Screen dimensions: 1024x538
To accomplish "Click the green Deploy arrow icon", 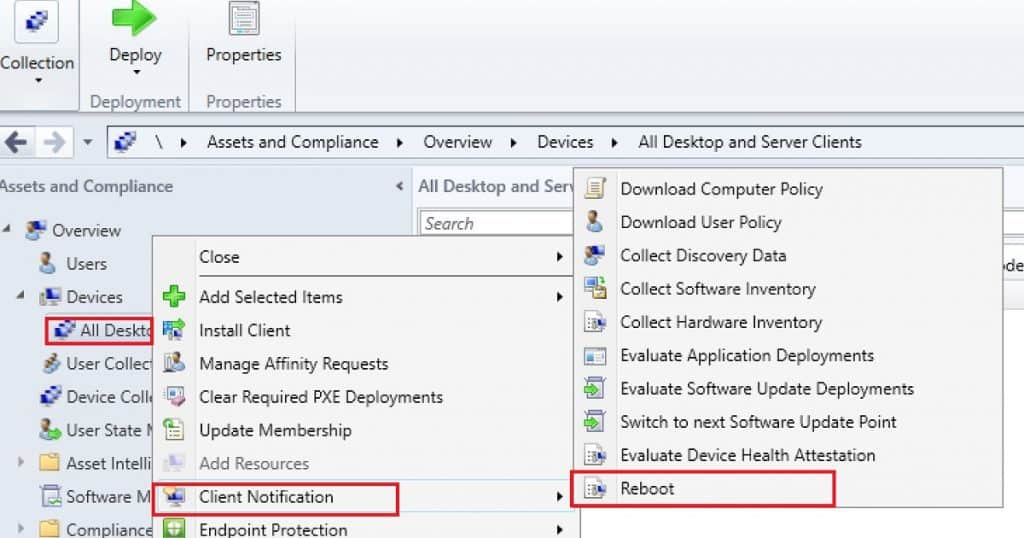I will tap(135, 20).
